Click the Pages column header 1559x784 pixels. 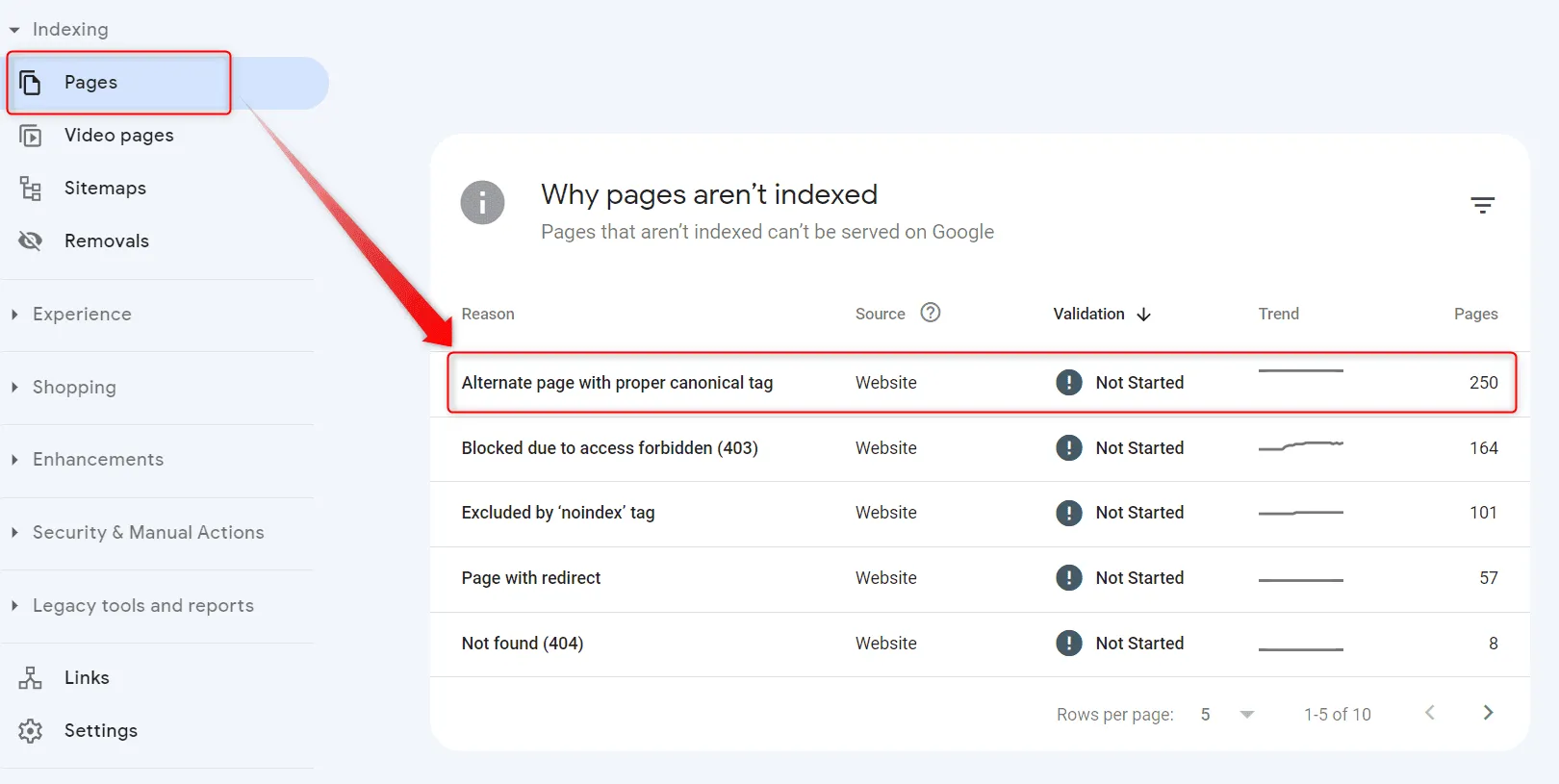[1475, 315]
